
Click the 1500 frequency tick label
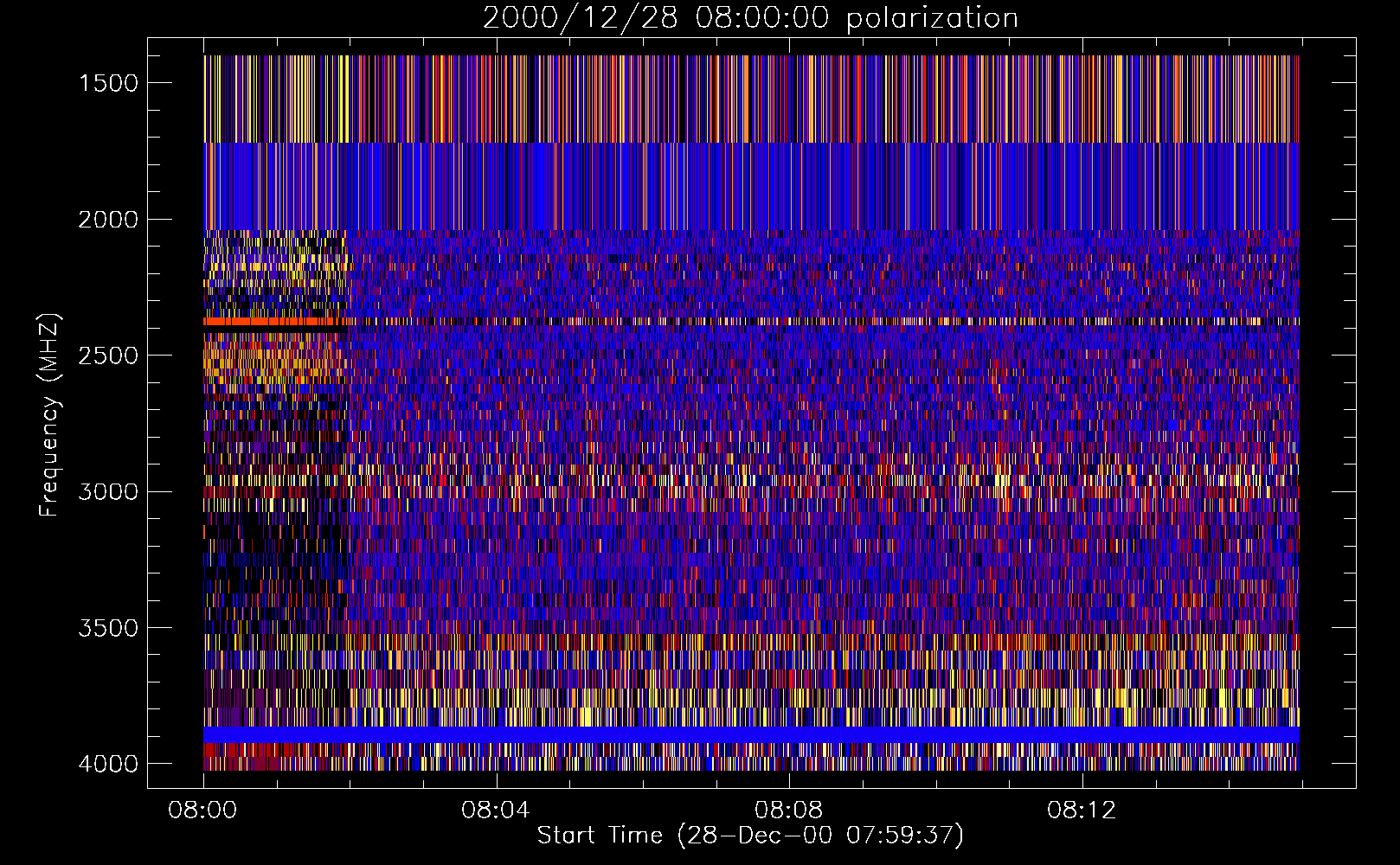(108, 83)
